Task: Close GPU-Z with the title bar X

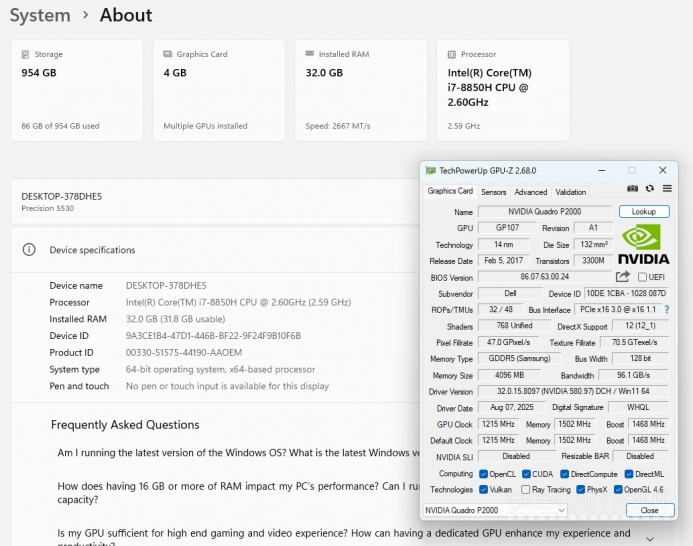Action: (663, 171)
